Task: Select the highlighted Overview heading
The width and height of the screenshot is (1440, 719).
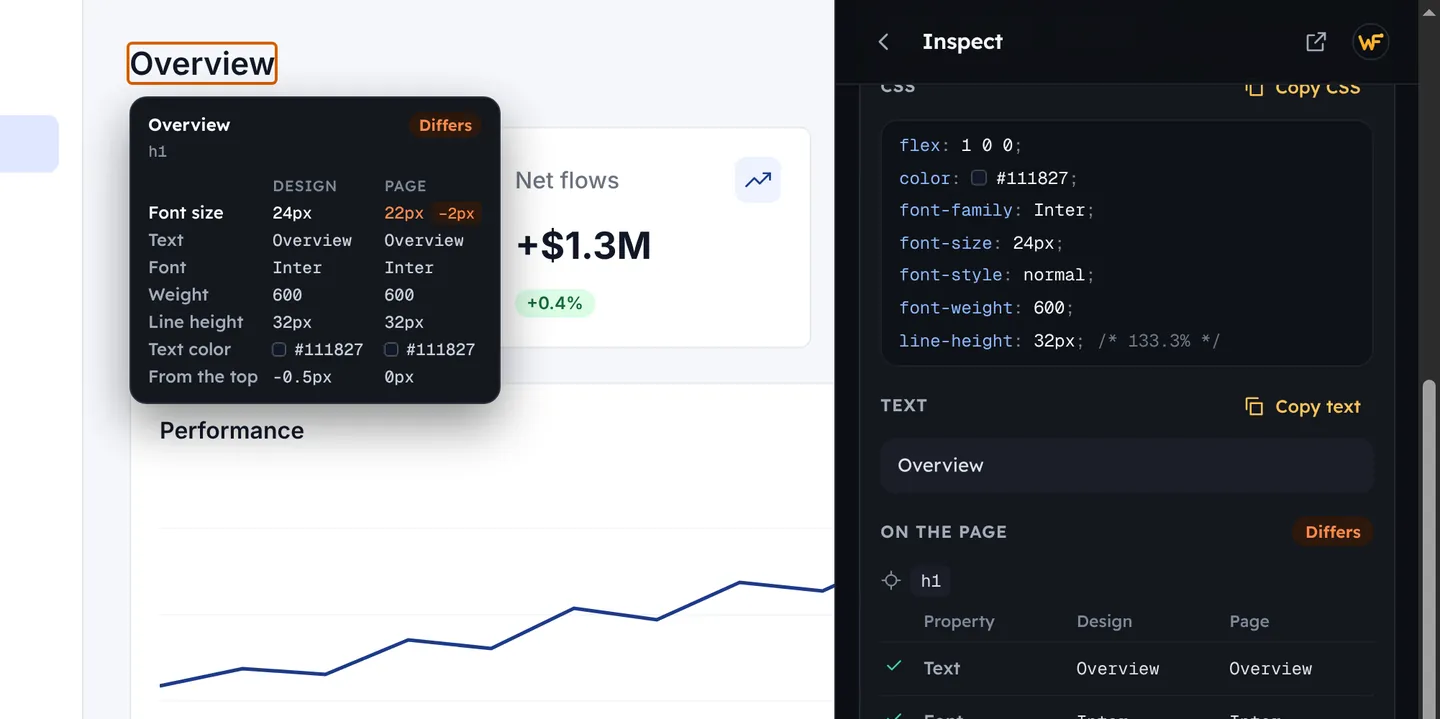Action: (x=202, y=63)
